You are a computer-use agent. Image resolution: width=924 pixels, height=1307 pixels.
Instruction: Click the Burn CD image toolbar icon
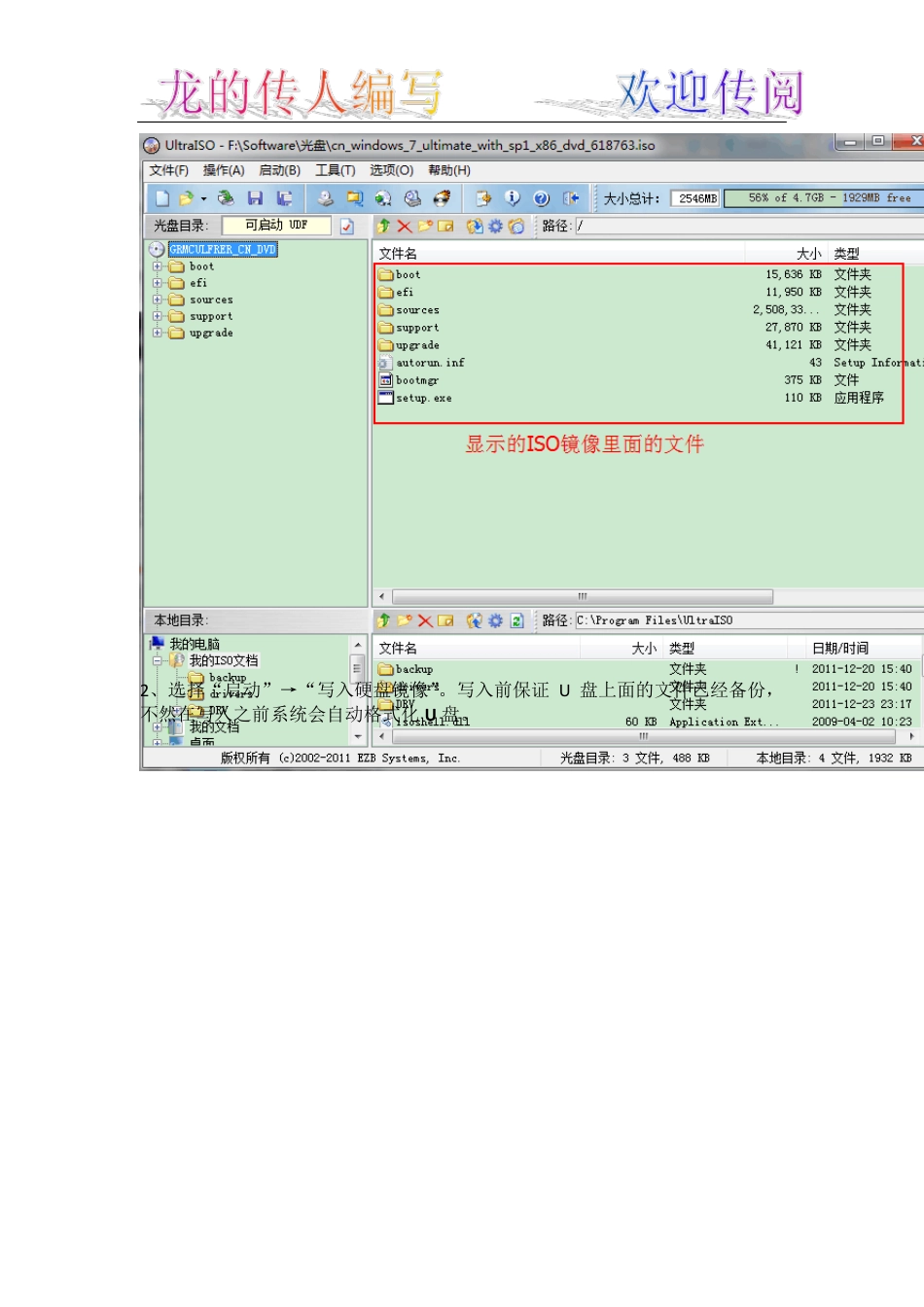(x=442, y=198)
